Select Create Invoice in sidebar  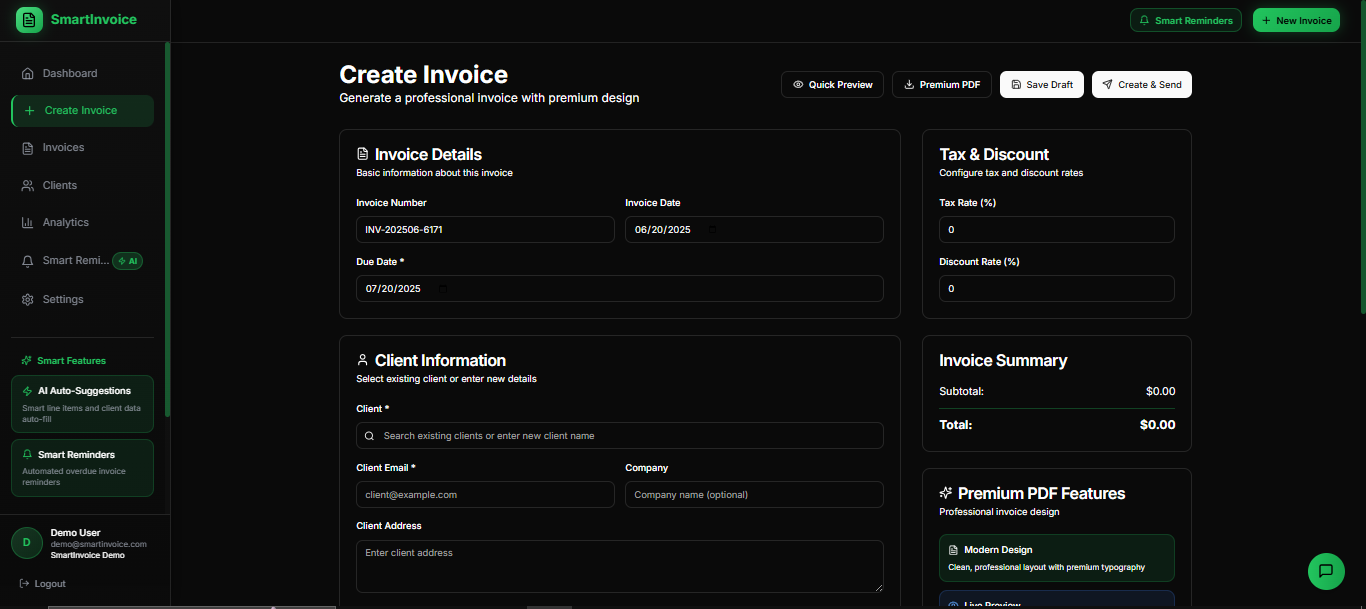point(82,111)
